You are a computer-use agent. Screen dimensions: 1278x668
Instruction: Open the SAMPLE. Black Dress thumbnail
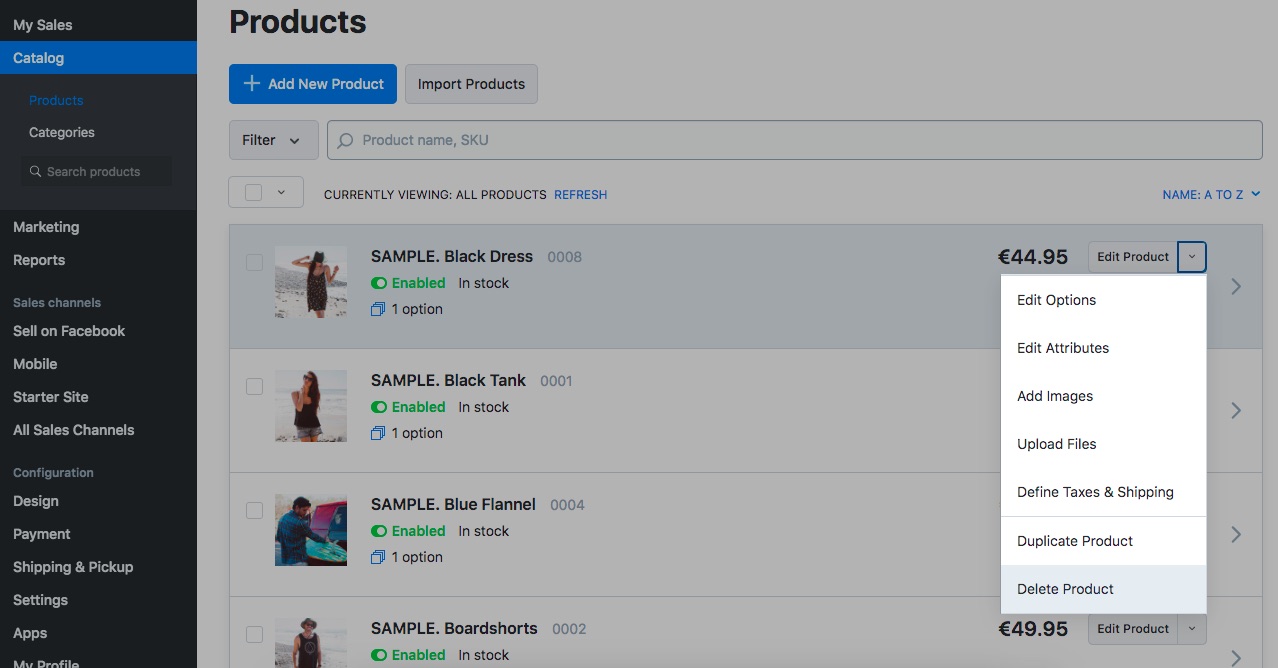(x=311, y=282)
